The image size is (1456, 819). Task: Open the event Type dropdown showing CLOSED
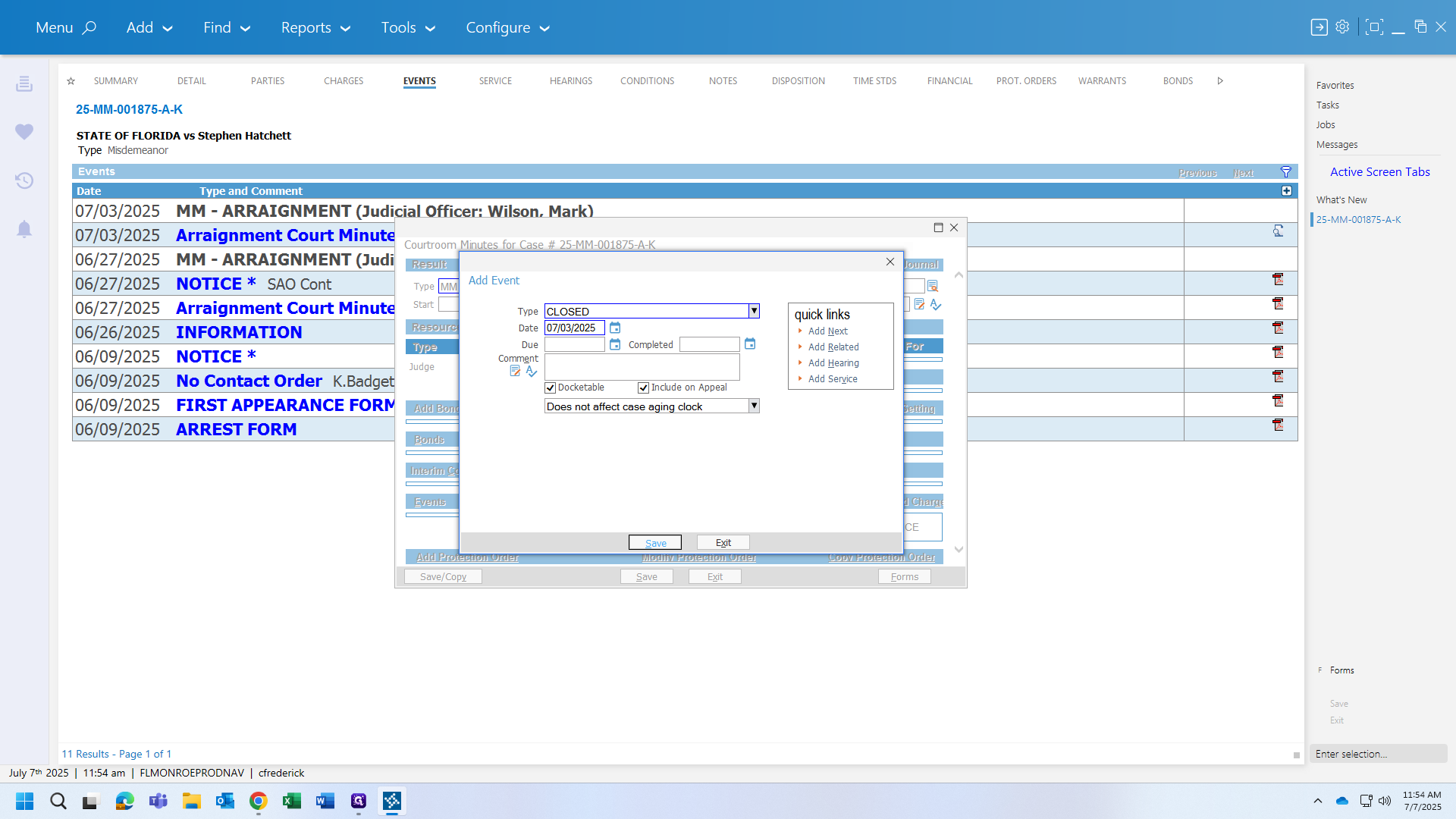click(754, 311)
